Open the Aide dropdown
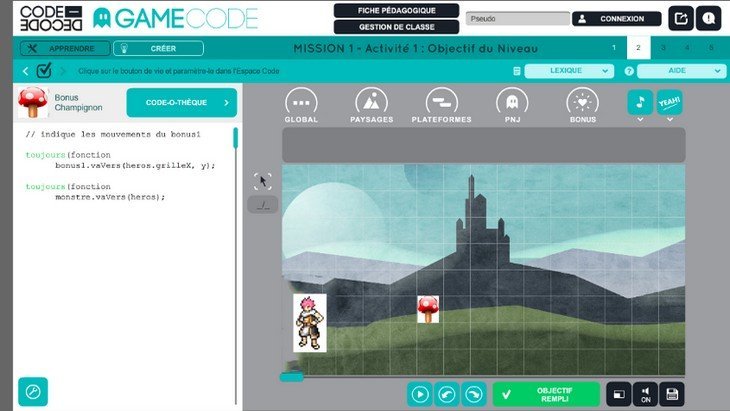Screen dimensions: 730x411 (x=681, y=71)
